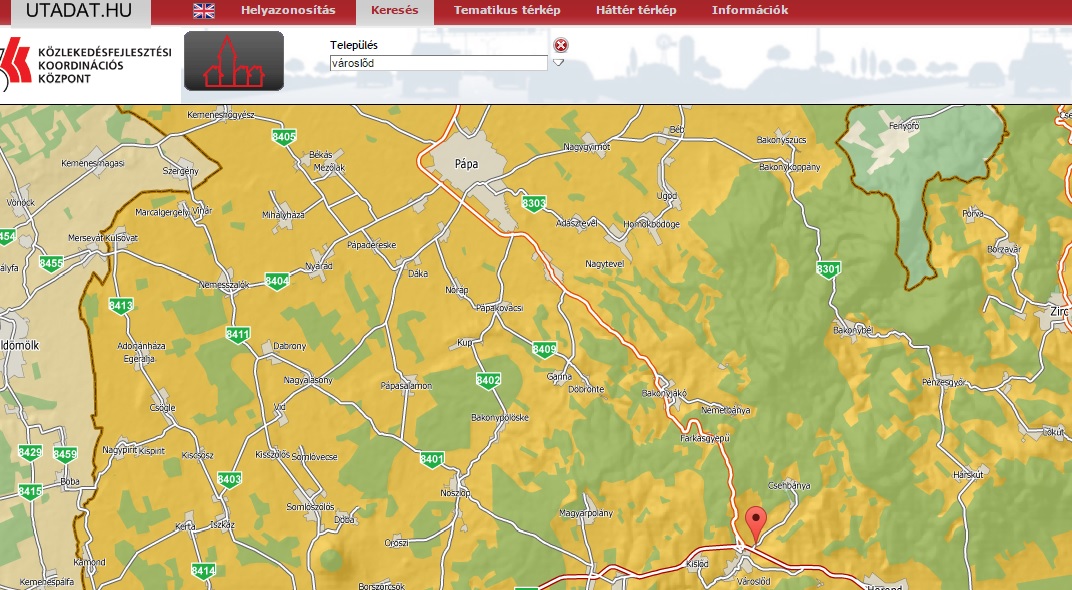This screenshot has height=590, width=1072.
Task: Focus the Település search input field
Action: point(438,62)
